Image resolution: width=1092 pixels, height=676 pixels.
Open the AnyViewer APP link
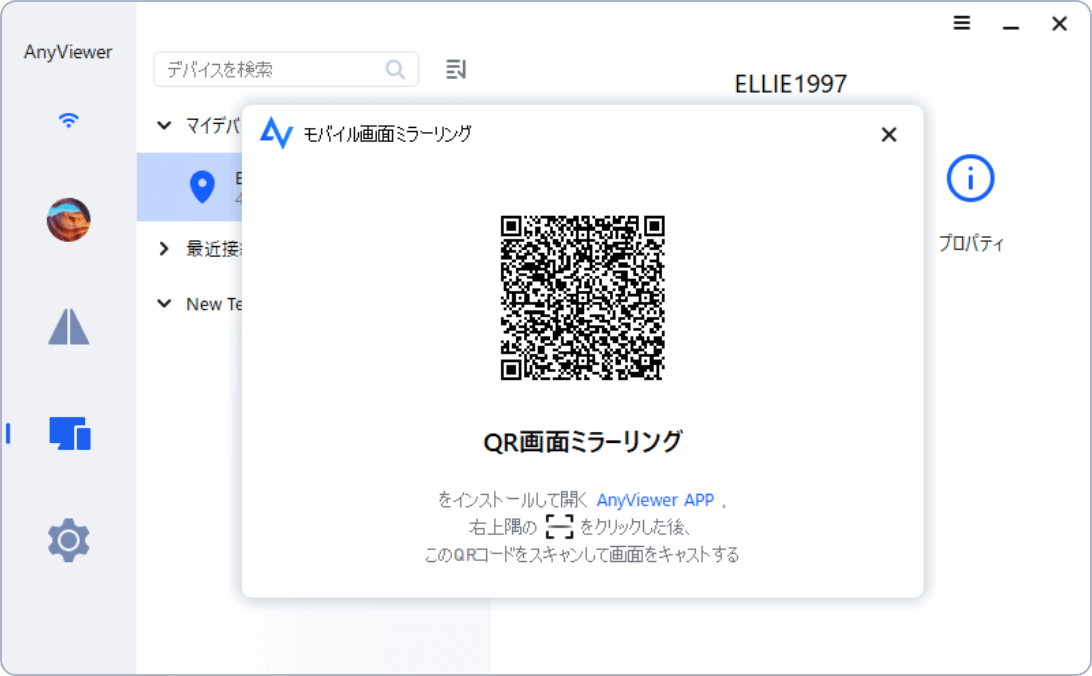point(655,500)
